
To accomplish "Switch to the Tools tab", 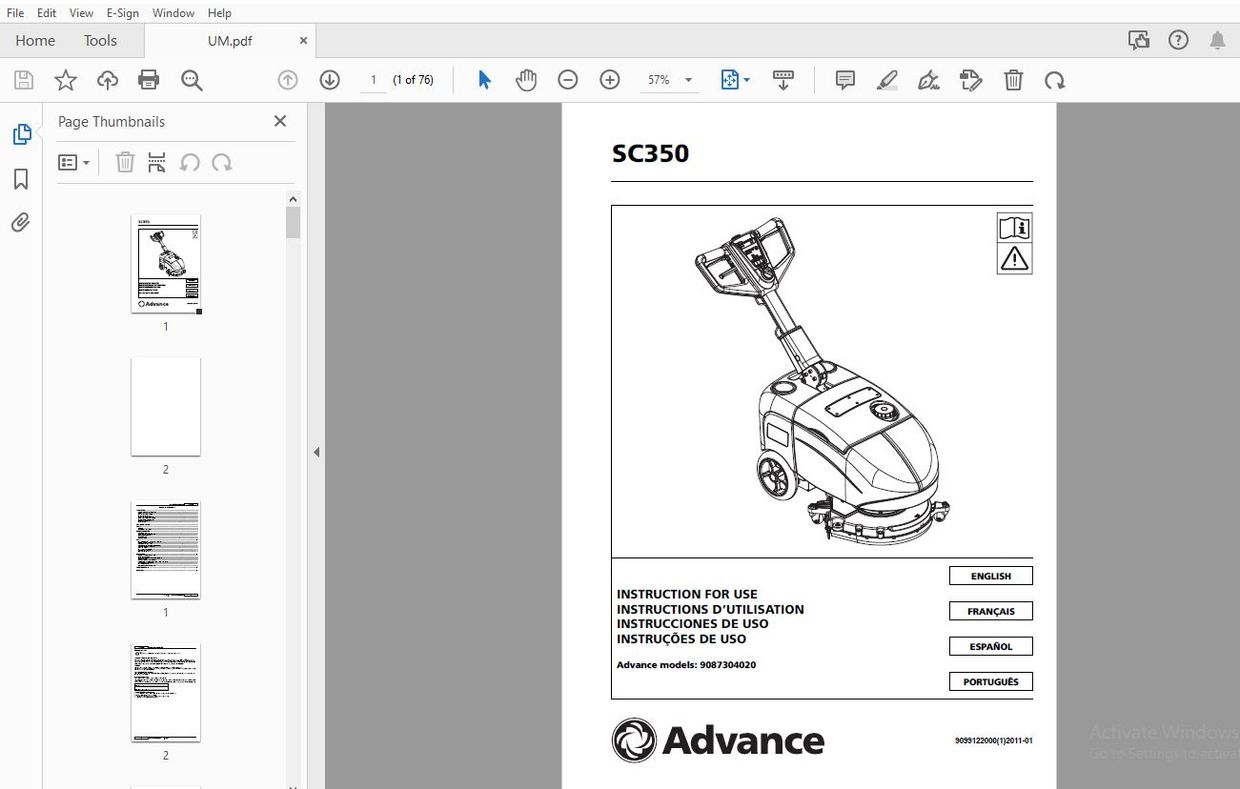I will tap(100, 40).
